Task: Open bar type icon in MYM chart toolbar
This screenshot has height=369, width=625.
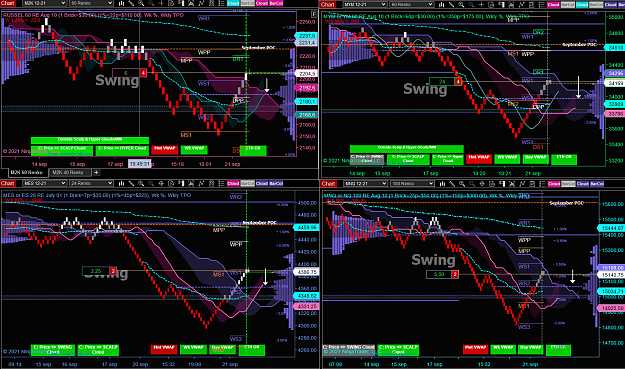Action: pyautogui.click(x=442, y=4)
